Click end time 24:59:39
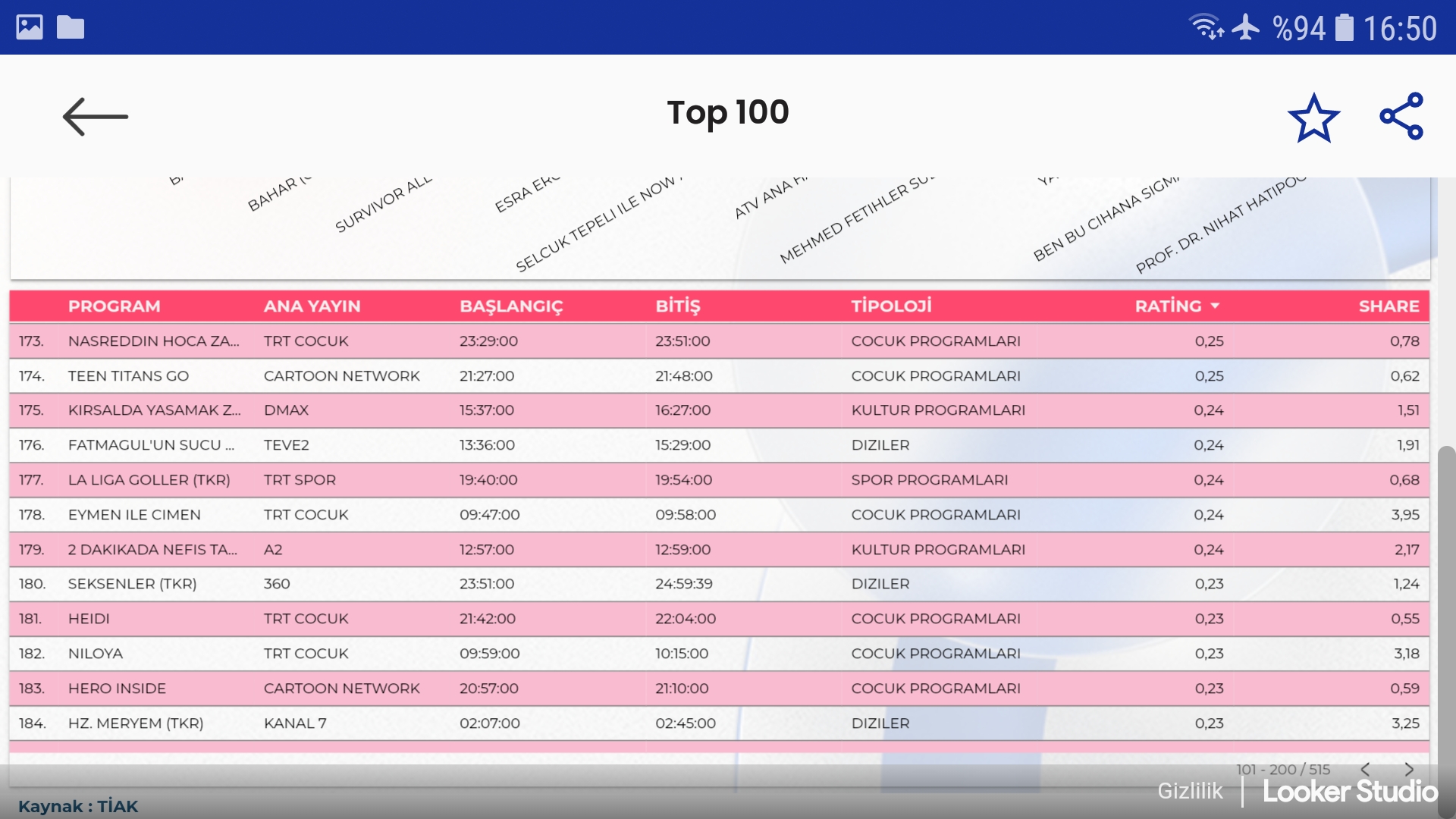The image size is (1456, 819). click(684, 584)
